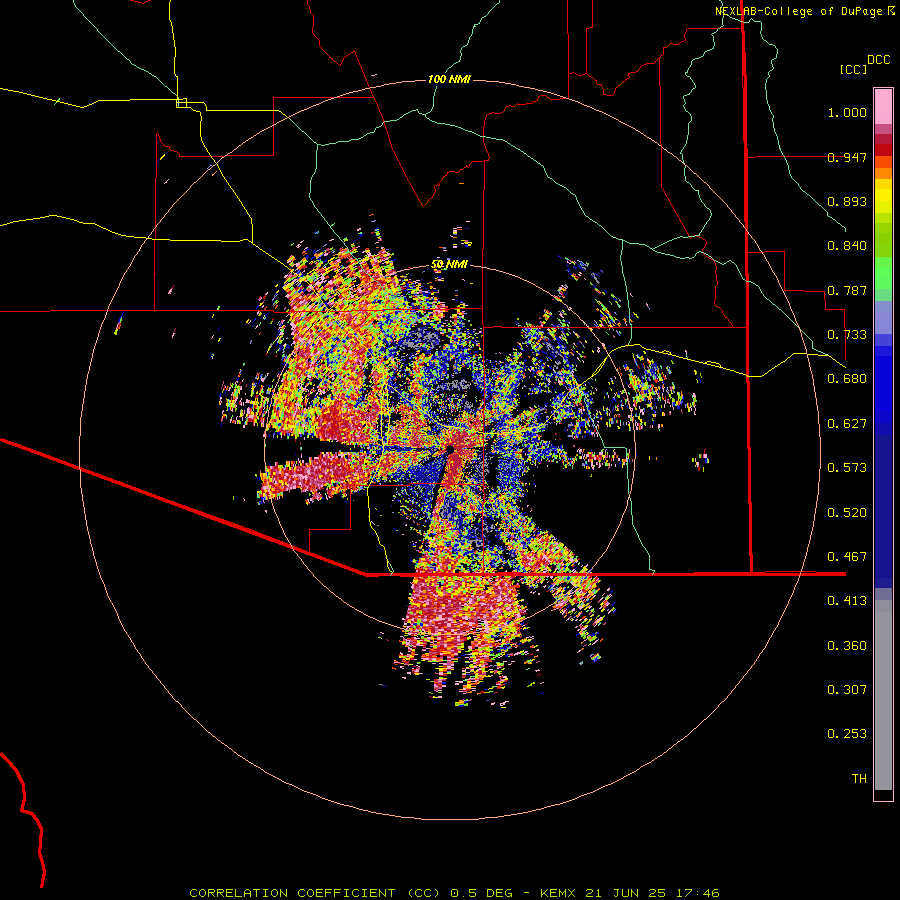Click the 0.787 legend value
The width and height of the screenshot is (900, 900).
847,290
